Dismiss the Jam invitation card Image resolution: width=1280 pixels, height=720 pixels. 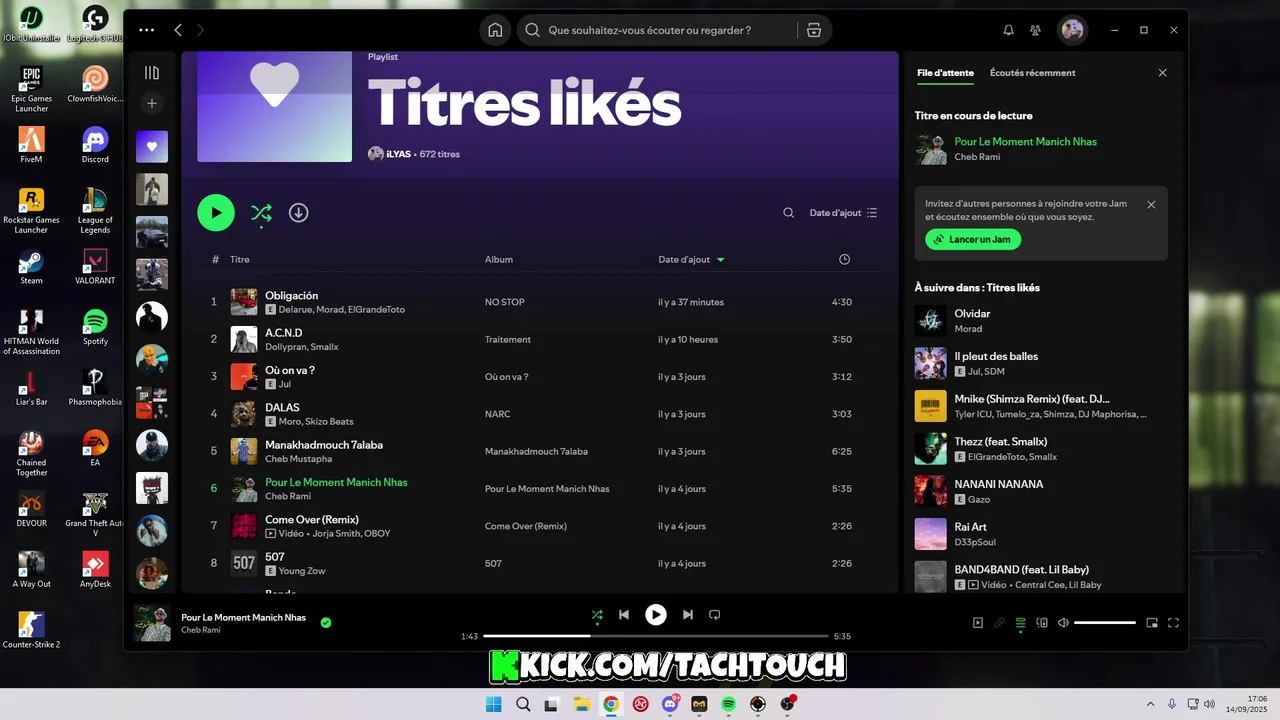pyautogui.click(x=1151, y=204)
